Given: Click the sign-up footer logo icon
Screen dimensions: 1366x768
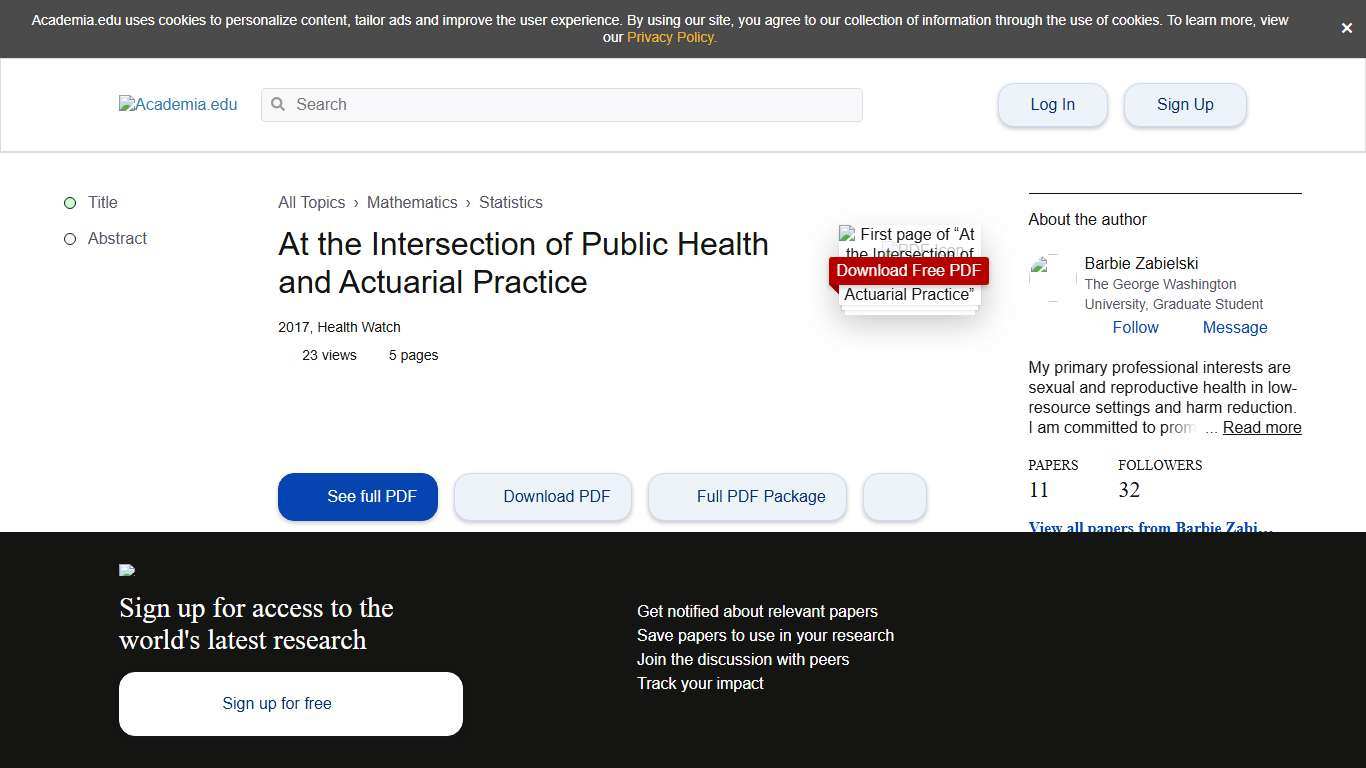Looking at the screenshot, I should pos(127,570).
